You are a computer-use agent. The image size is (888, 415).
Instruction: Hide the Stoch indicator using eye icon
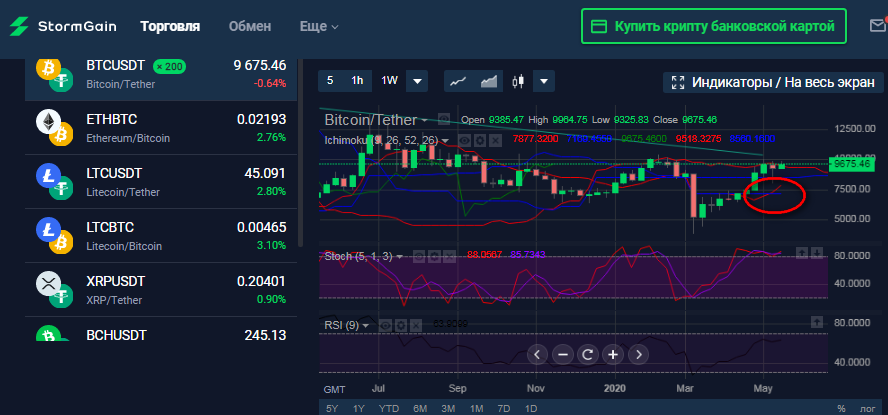pyautogui.click(x=419, y=256)
